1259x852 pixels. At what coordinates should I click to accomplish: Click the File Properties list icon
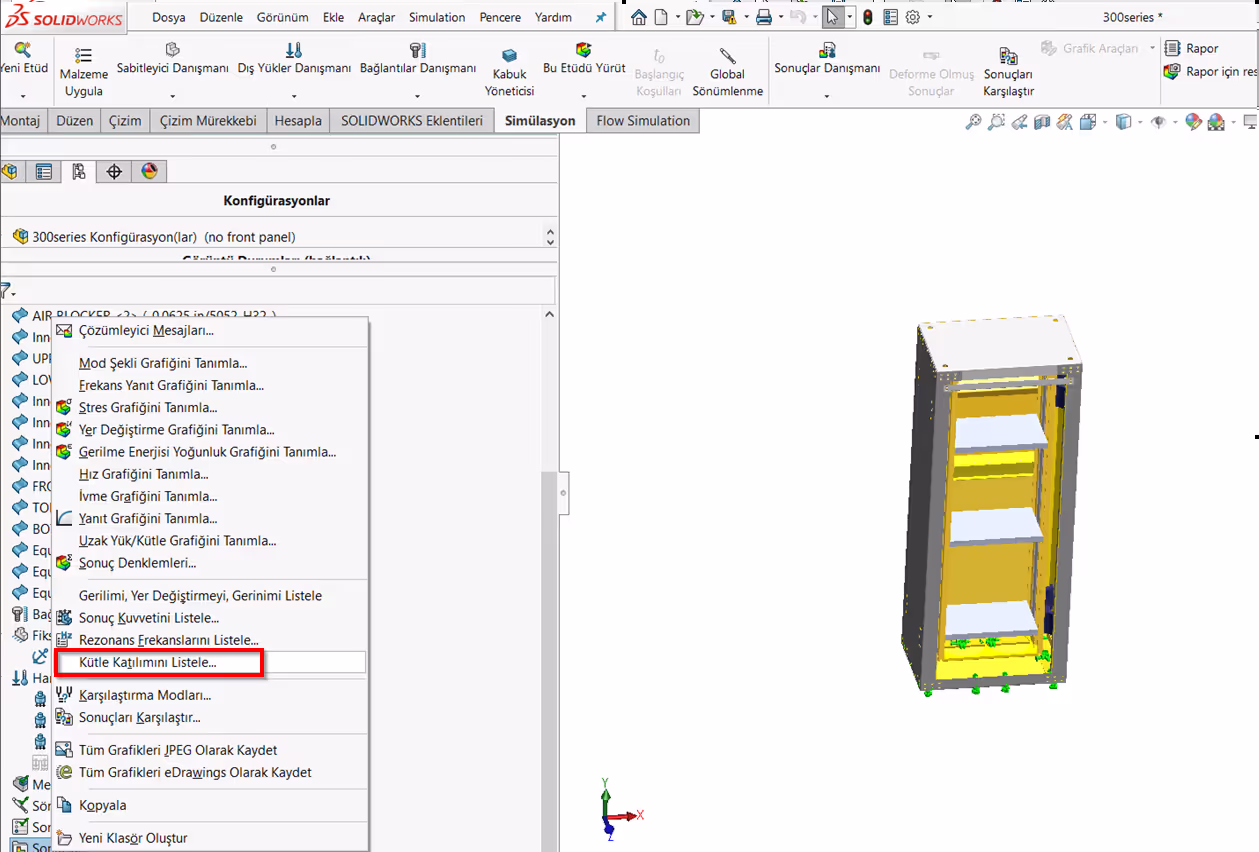(x=890, y=17)
